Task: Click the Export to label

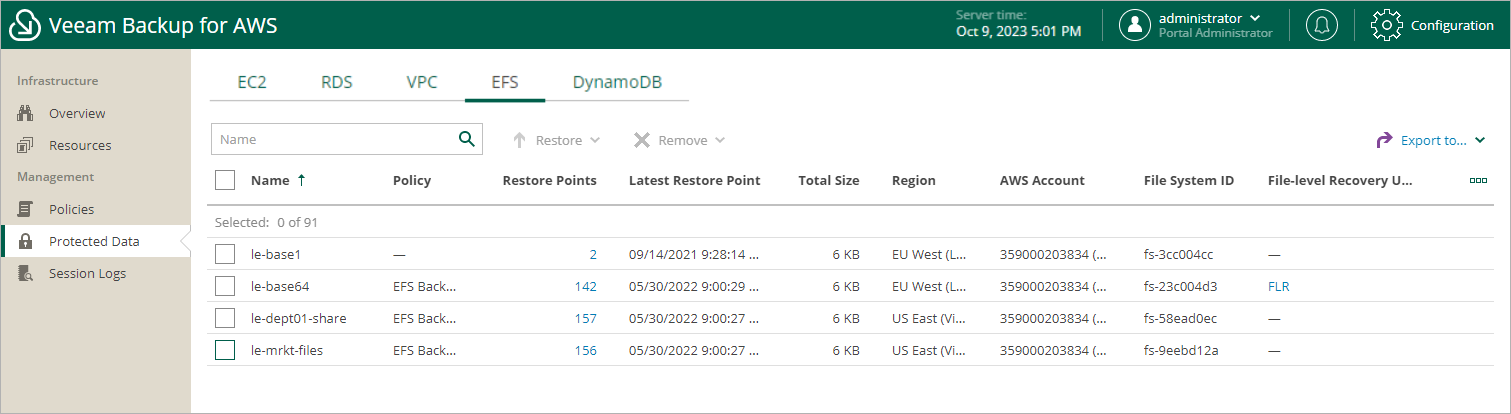Action: pos(1434,141)
